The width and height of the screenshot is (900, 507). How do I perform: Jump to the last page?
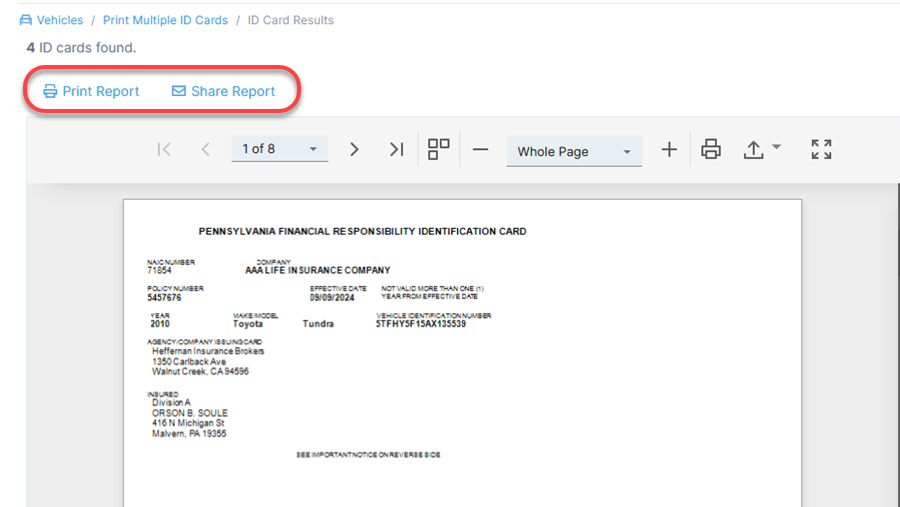tap(397, 149)
